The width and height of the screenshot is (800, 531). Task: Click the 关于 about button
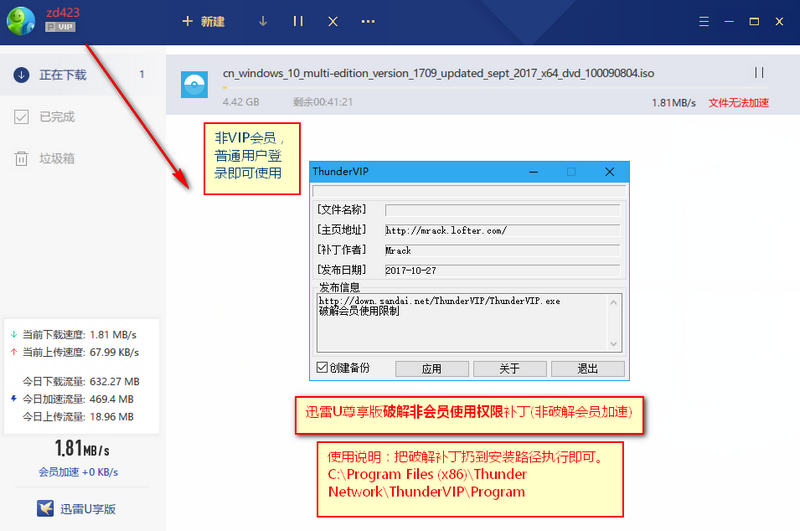click(x=510, y=369)
